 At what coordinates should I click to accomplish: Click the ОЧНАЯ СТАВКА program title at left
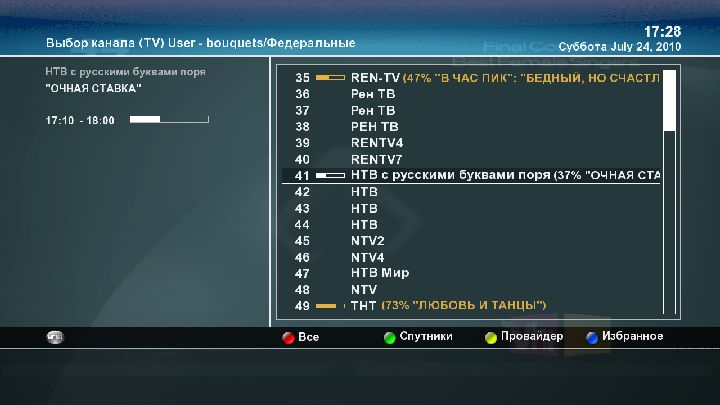94,89
